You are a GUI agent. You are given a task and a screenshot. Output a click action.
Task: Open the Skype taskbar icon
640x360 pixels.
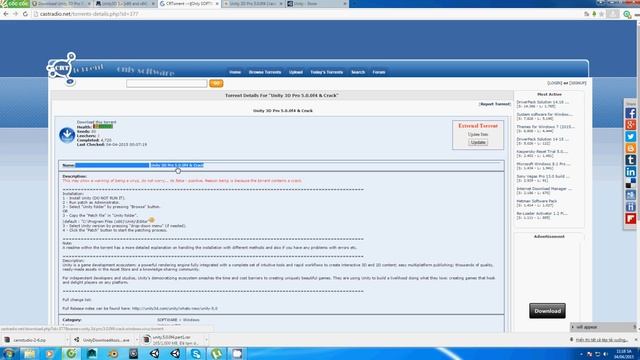(196, 353)
